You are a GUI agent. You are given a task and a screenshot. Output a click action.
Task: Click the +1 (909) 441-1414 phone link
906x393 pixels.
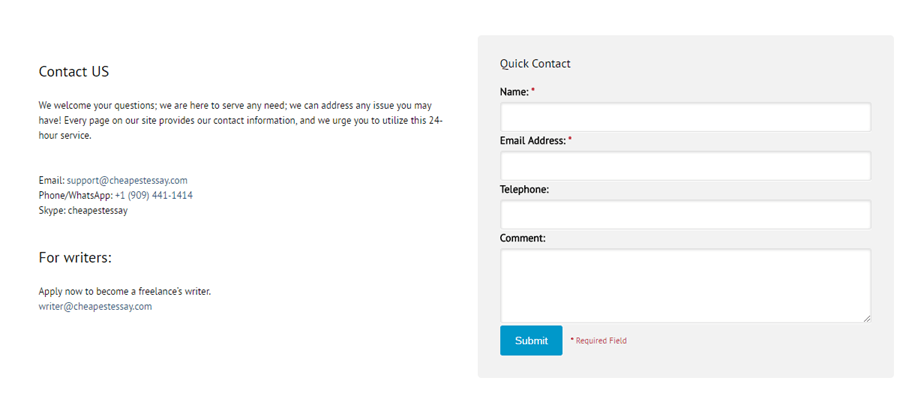154,195
